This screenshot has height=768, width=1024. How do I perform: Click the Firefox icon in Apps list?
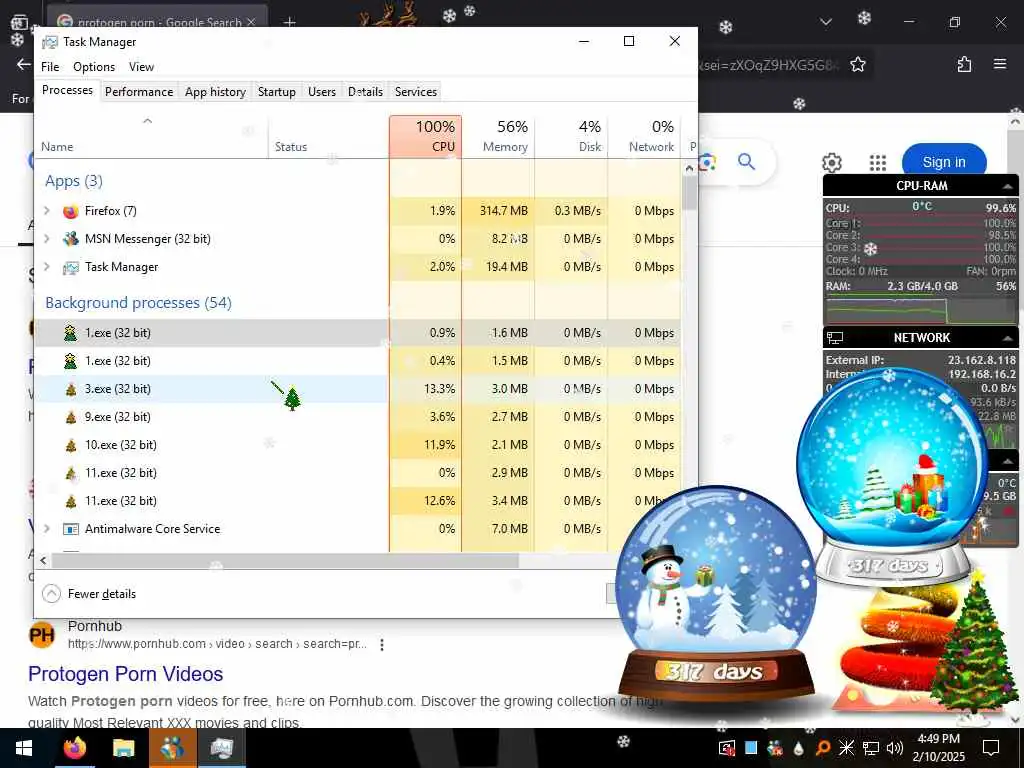point(71,211)
